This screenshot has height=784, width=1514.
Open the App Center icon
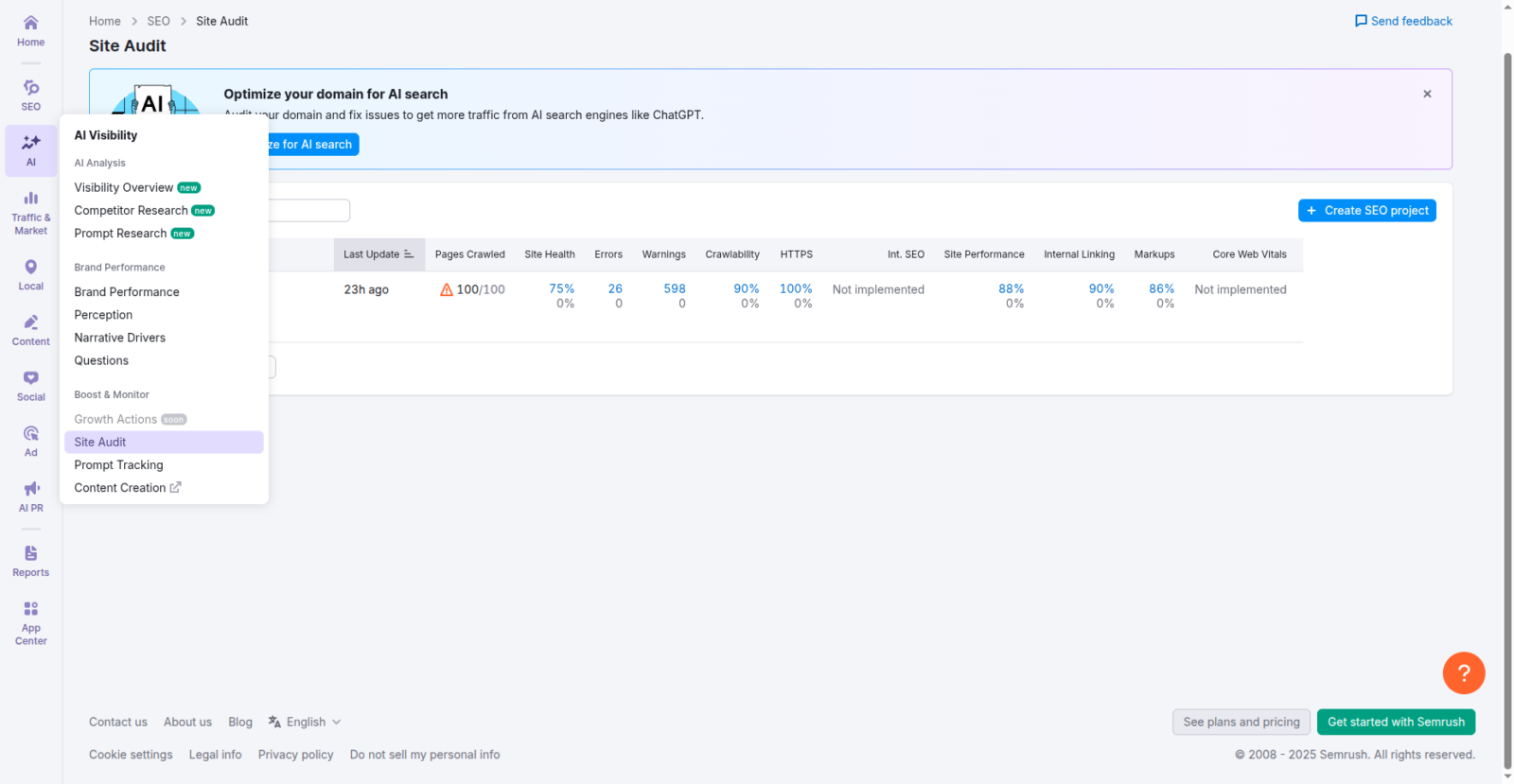pos(30,622)
